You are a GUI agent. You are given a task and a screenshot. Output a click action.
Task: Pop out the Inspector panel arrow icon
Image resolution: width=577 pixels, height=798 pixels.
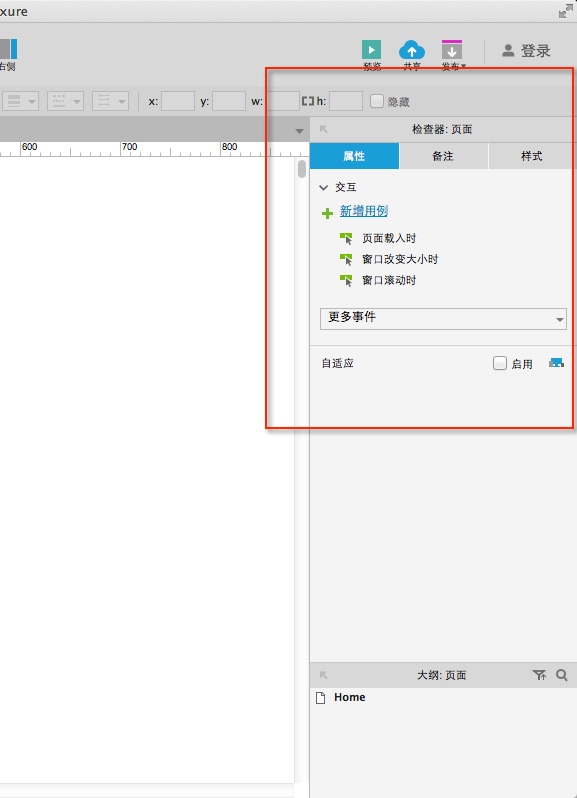[x=323, y=129]
